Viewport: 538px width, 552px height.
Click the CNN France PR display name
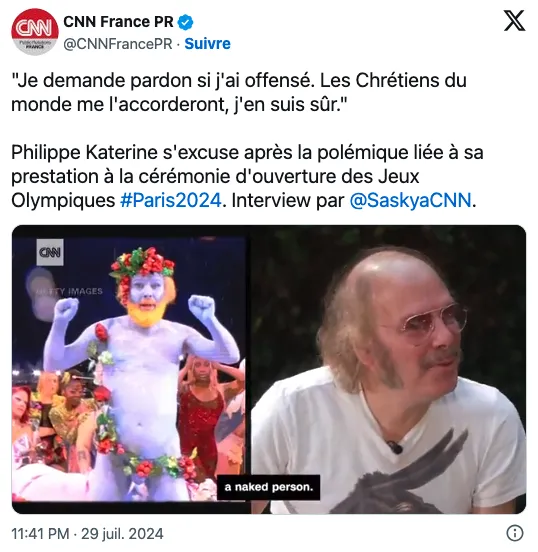tap(118, 22)
